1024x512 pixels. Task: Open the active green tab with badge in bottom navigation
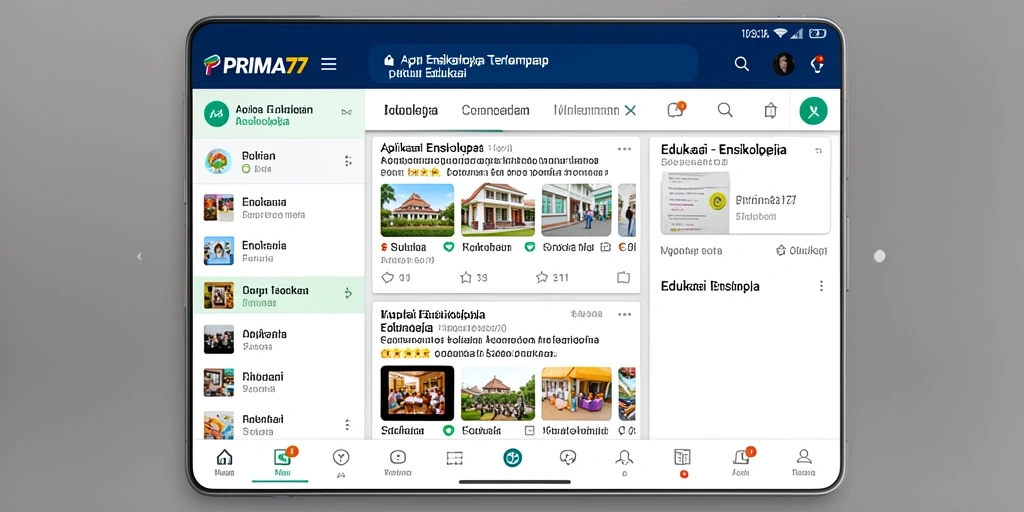283,462
